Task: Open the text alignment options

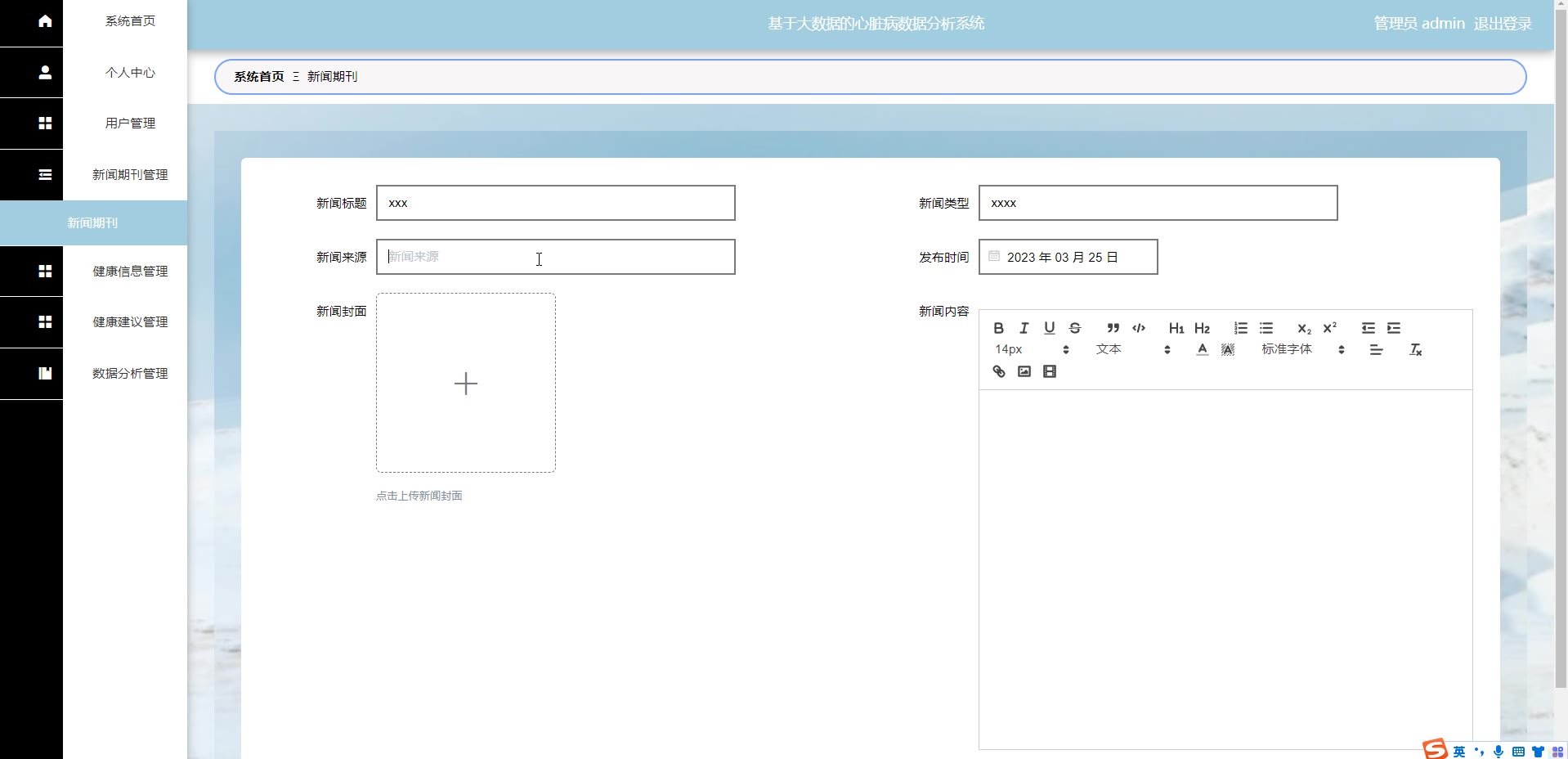Action: [x=1377, y=350]
